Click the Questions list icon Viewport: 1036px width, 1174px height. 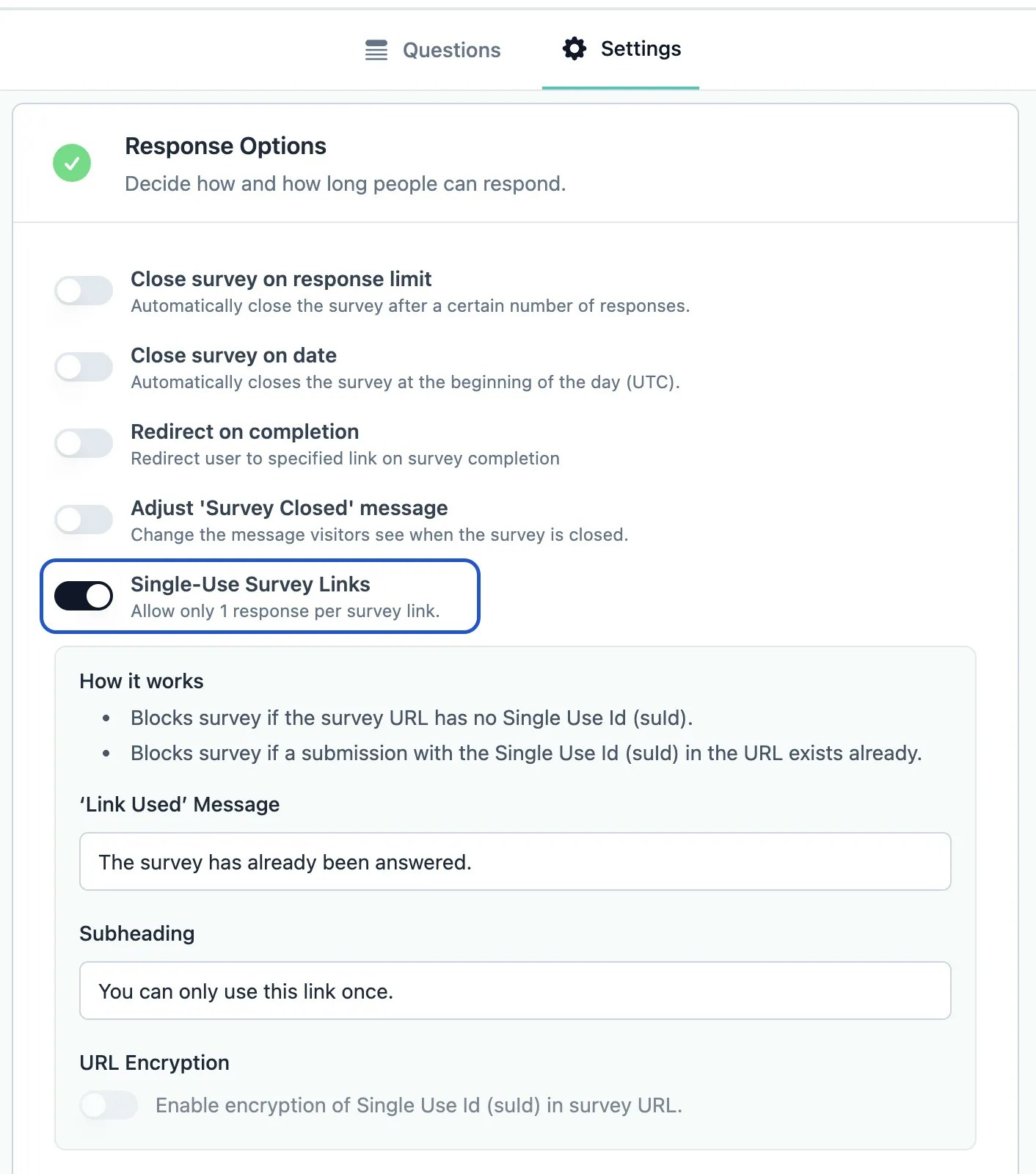click(x=376, y=49)
